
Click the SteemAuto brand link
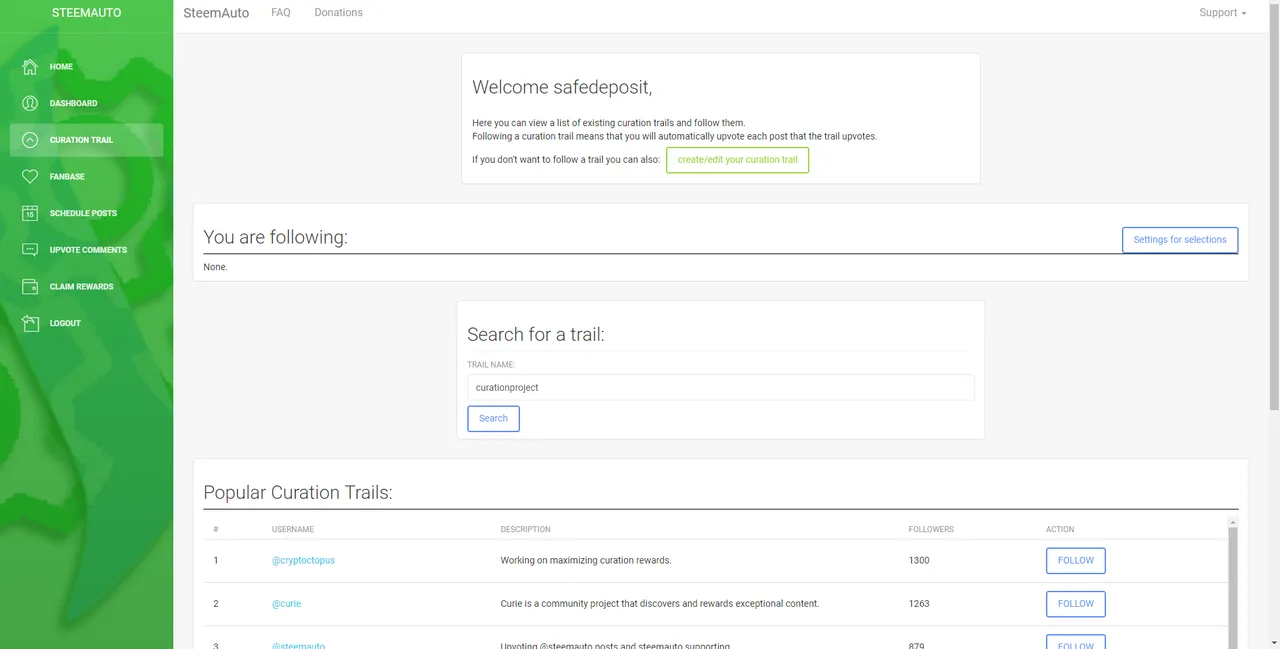216,13
